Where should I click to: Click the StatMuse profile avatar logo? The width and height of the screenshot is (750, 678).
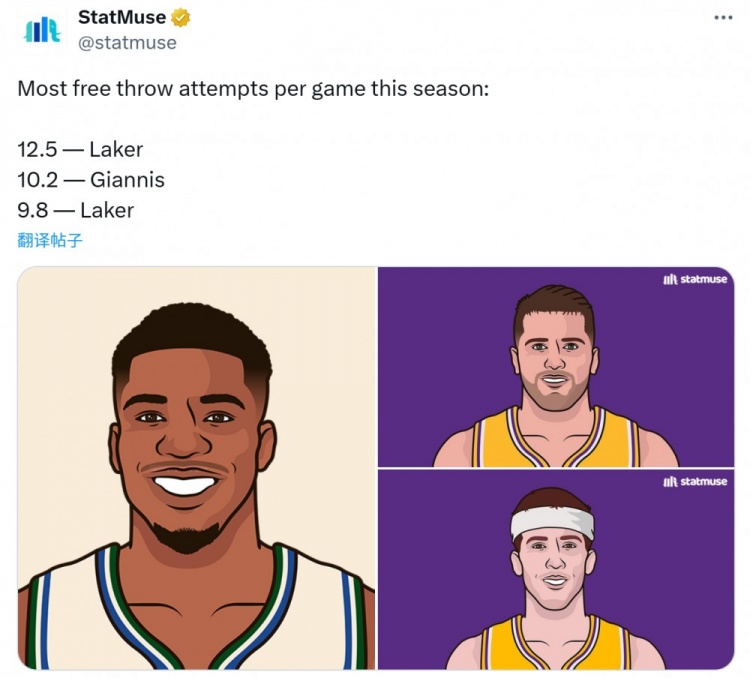click(x=42, y=29)
